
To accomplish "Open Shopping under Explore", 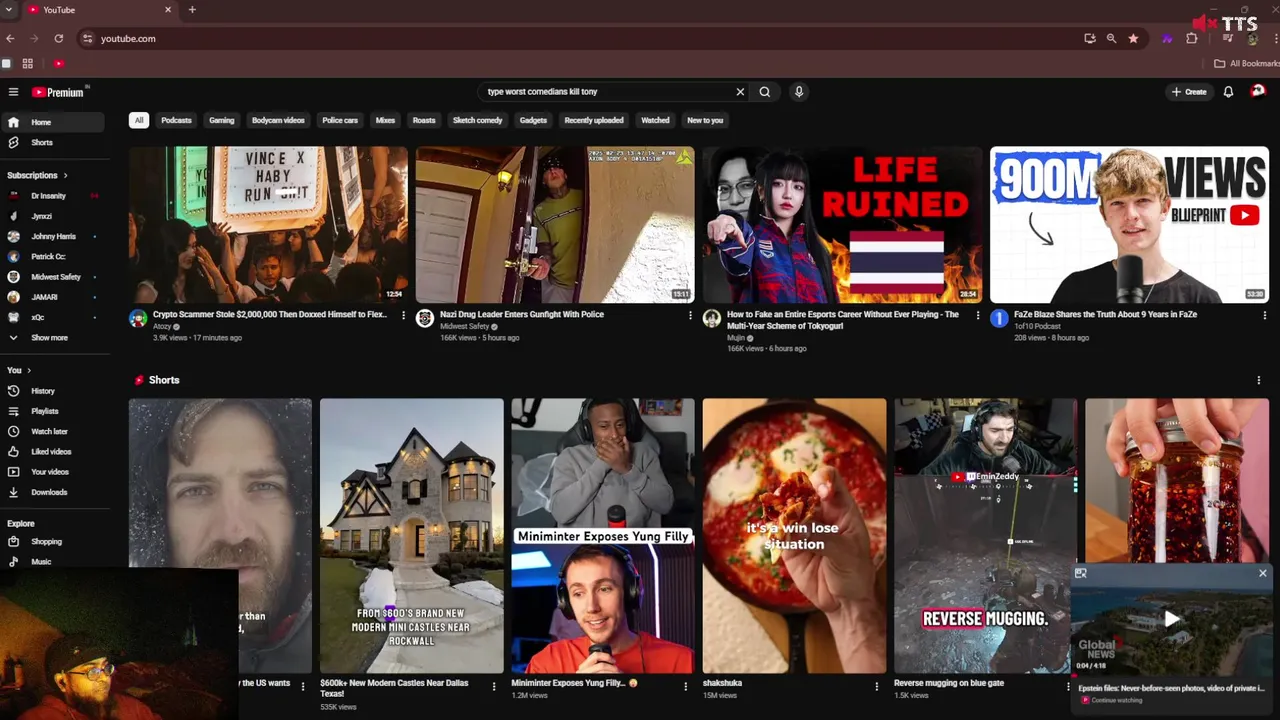I will tap(52, 541).
